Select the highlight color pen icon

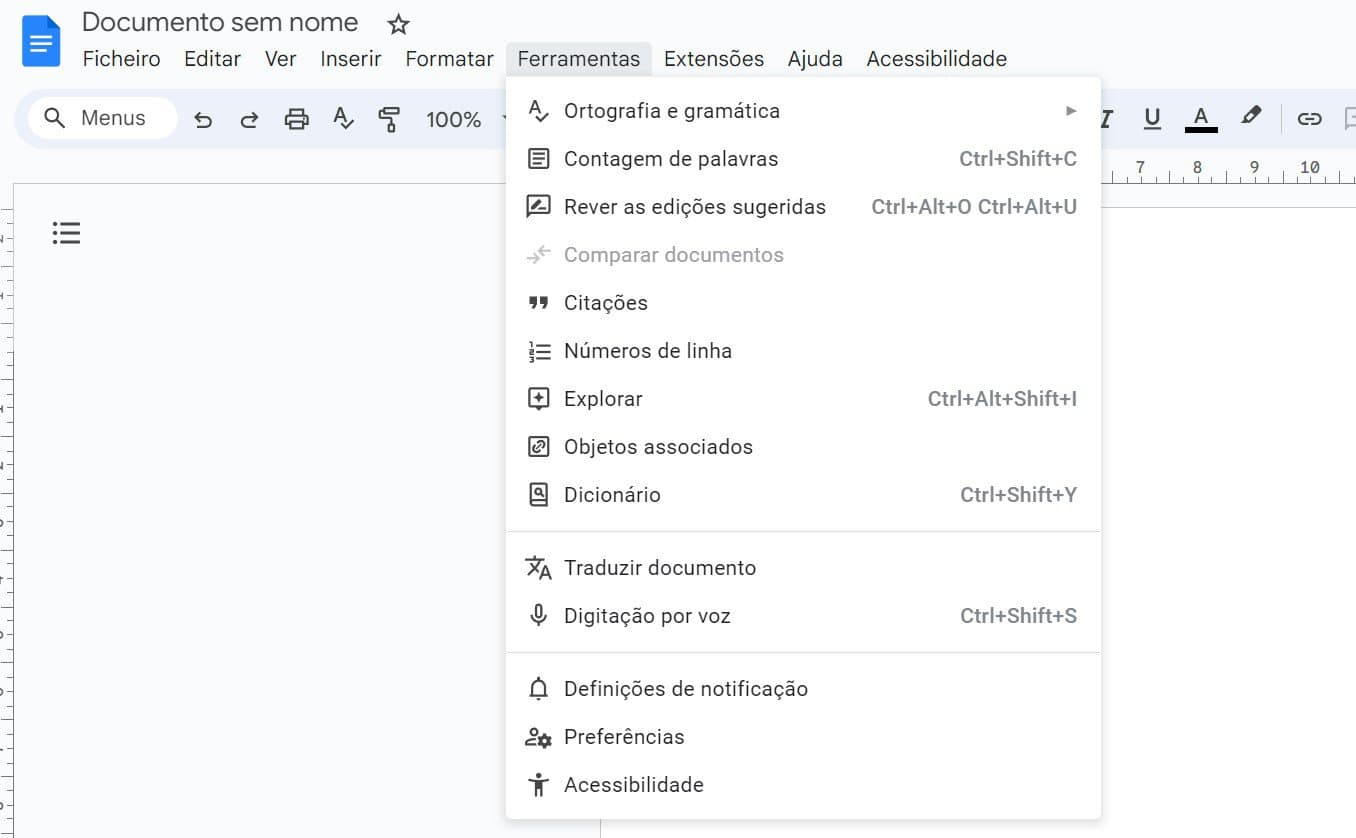pos(1250,117)
